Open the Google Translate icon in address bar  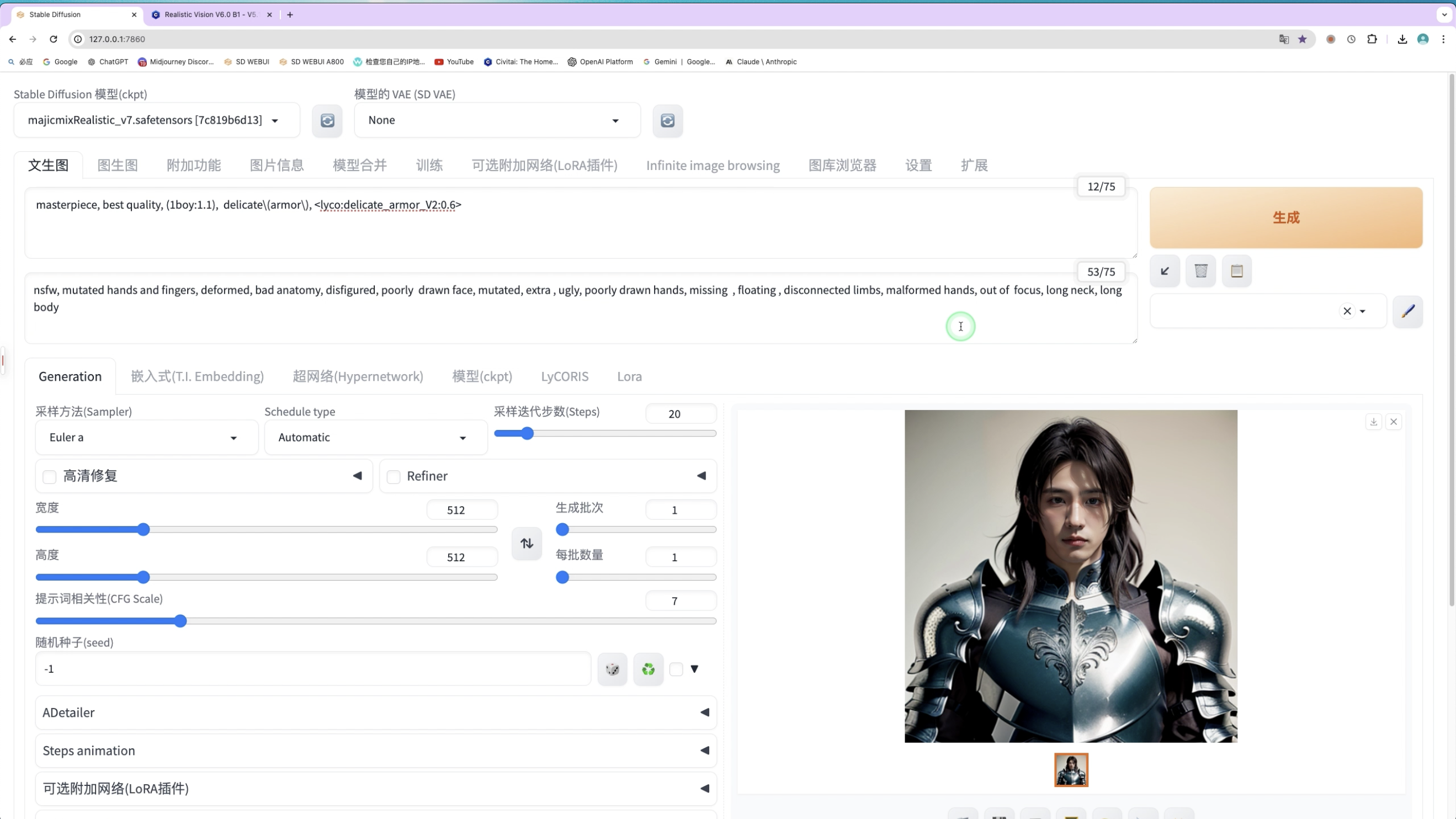click(x=1284, y=39)
